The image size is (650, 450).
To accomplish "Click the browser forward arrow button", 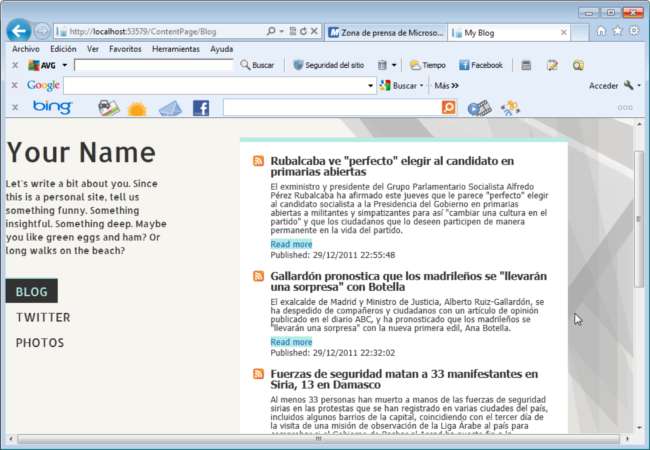I will (x=41, y=31).
